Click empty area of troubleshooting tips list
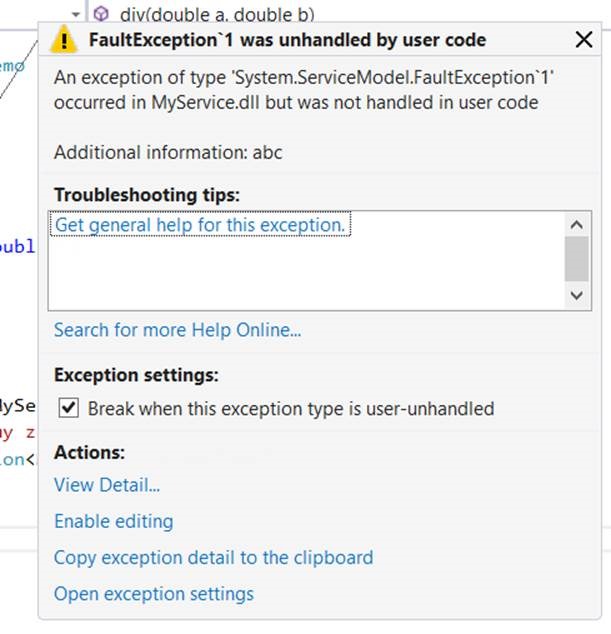The height and width of the screenshot is (634, 611). coord(300,275)
